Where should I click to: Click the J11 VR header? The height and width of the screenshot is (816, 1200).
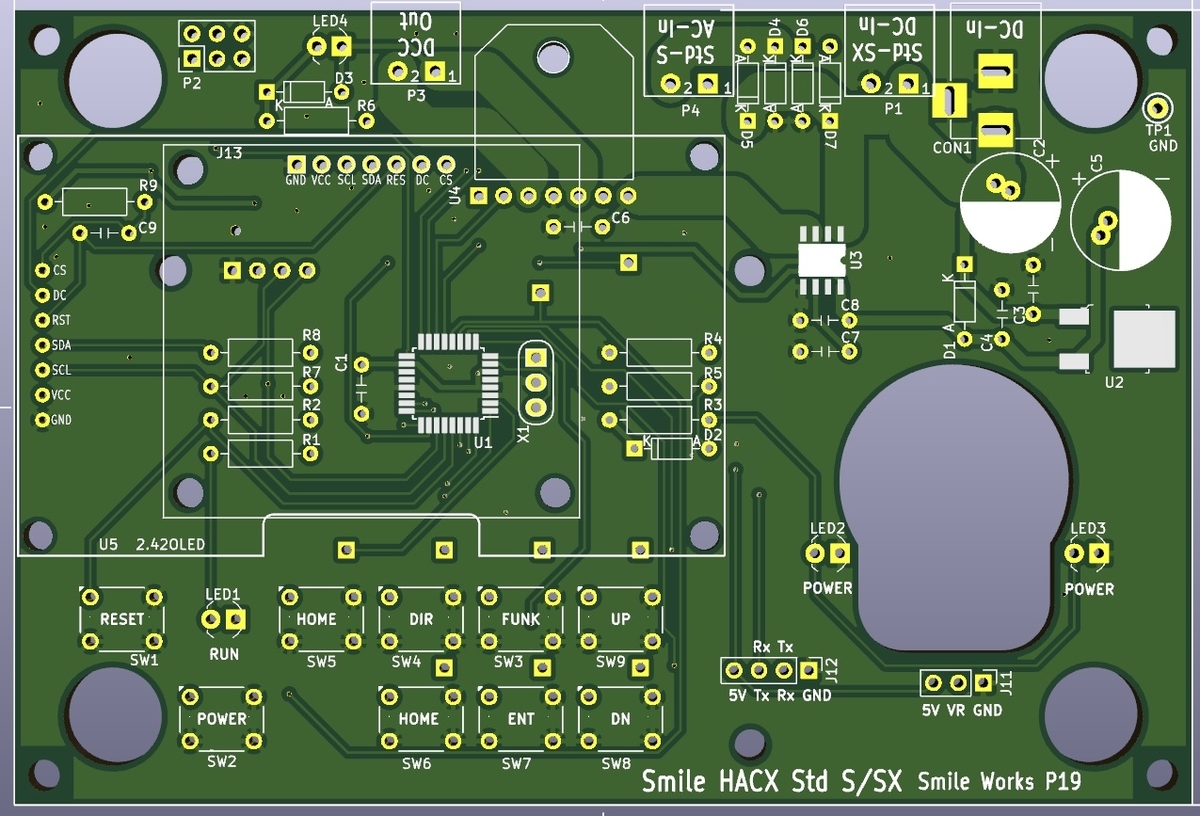958,683
